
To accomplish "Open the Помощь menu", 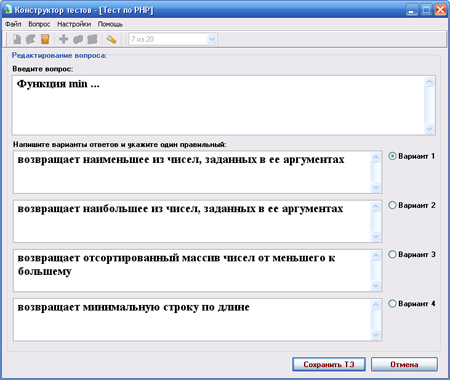I will [x=110, y=24].
